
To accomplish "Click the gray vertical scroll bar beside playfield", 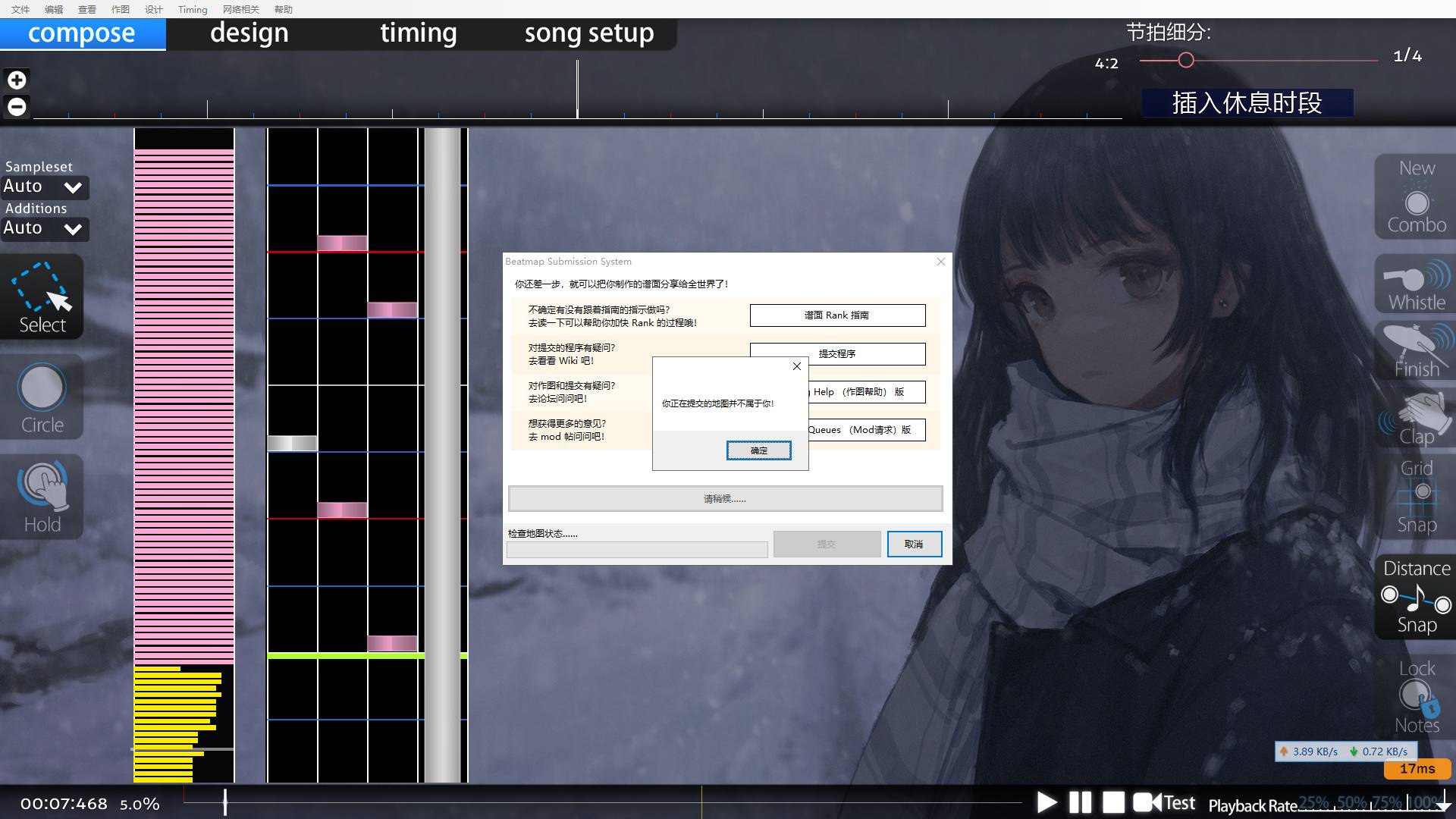I will [x=443, y=455].
